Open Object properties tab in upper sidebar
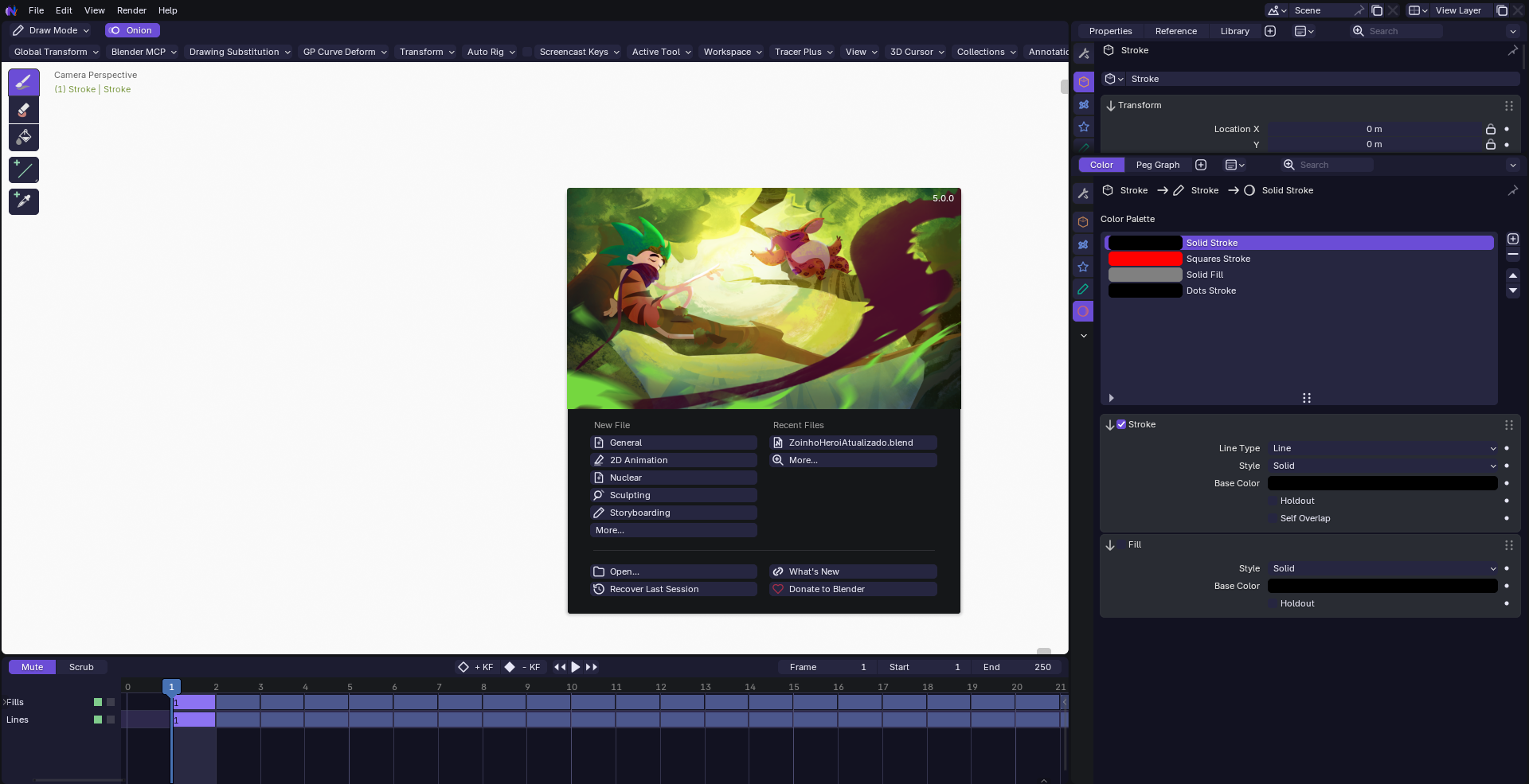The height and width of the screenshot is (784, 1529). coord(1084,82)
